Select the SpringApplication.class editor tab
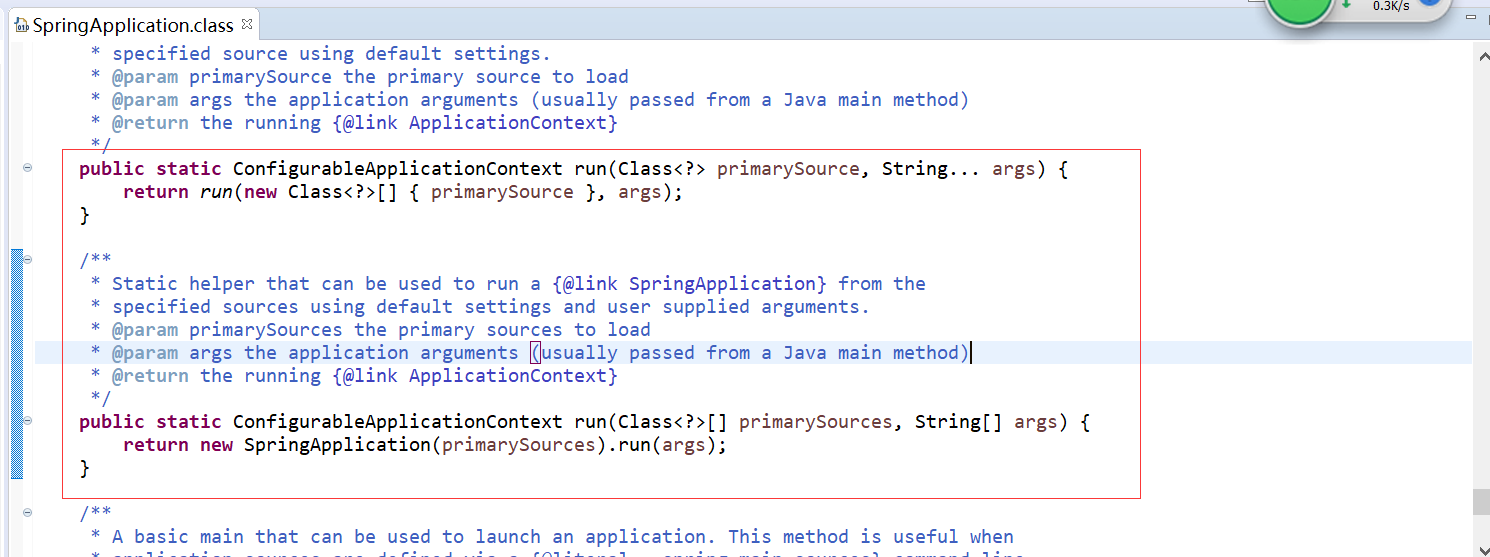Image resolution: width=1490 pixels, height=557 pixels. (x=133, y=25)
